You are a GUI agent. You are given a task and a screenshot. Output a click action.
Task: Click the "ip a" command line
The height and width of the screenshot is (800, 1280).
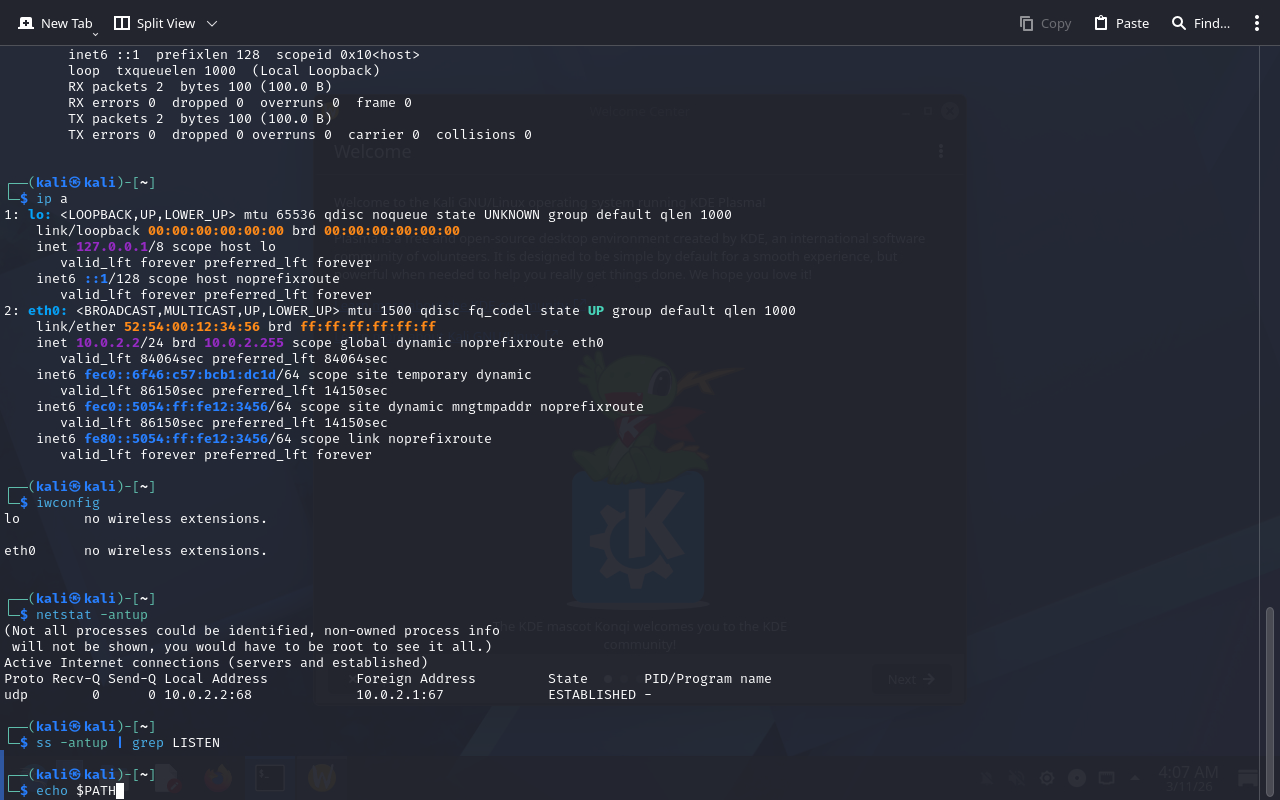click(52, 199)
